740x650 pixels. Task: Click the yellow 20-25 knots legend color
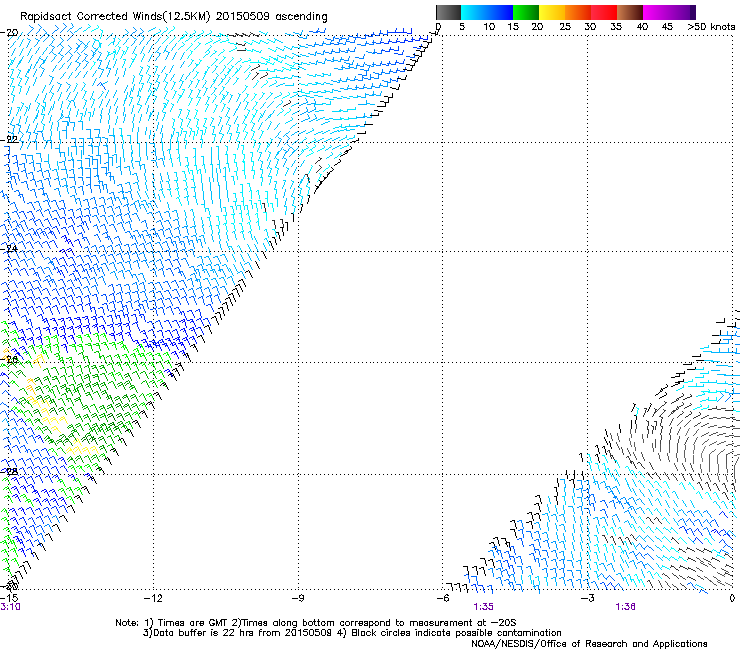[x=552, y=12]
